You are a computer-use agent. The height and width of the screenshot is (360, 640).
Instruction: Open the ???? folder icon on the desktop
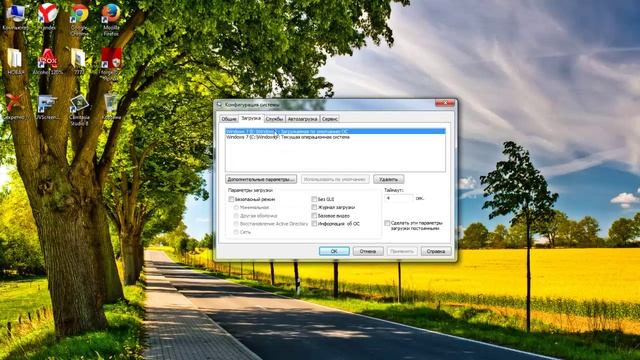[78, 61]
